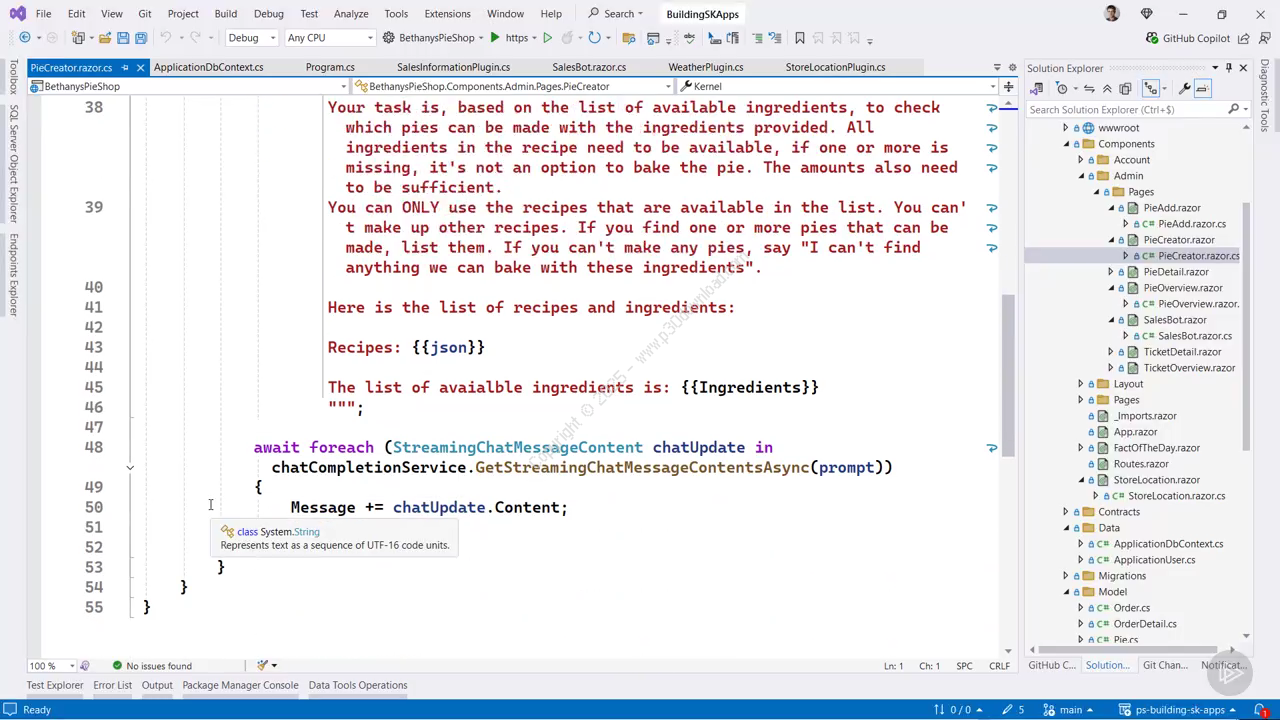Click the Navigate Backward arrow icon
The height and width of the screenshot is (720, 1280).
(x=24, y=38)
